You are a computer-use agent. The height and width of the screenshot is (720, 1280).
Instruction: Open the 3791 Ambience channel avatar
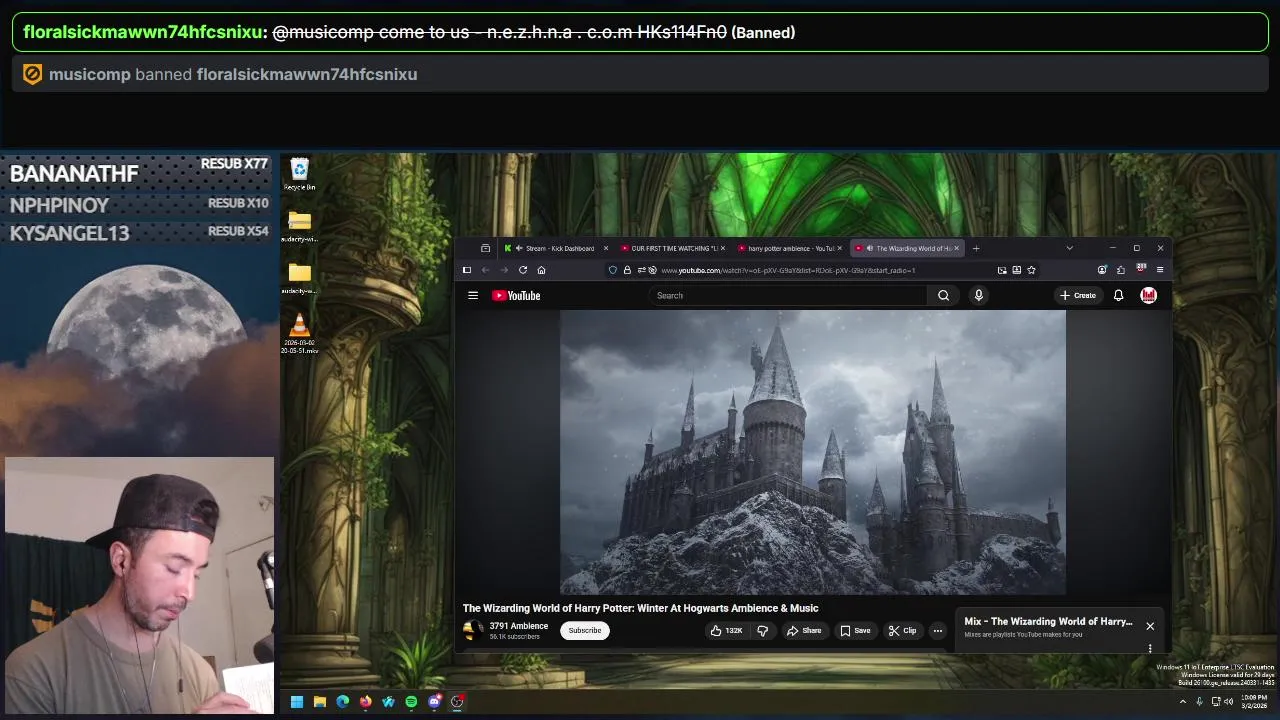(472, 630)
